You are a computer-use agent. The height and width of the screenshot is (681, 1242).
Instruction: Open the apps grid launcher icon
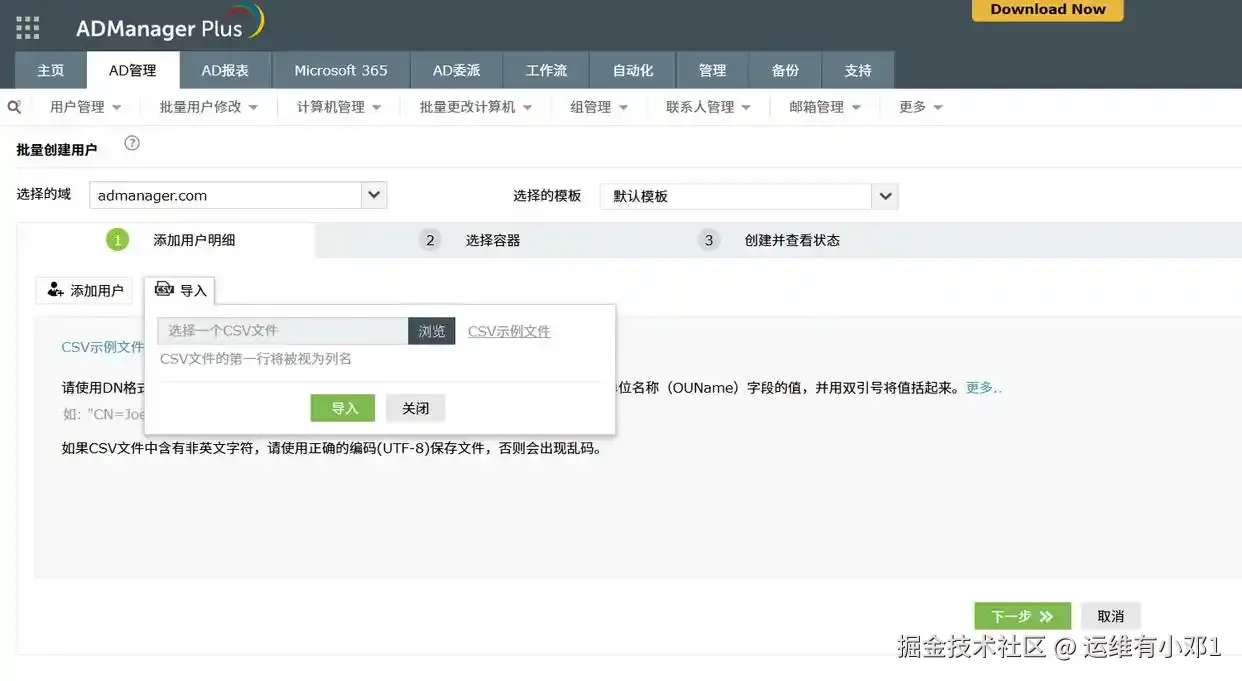tap(28, 28)
